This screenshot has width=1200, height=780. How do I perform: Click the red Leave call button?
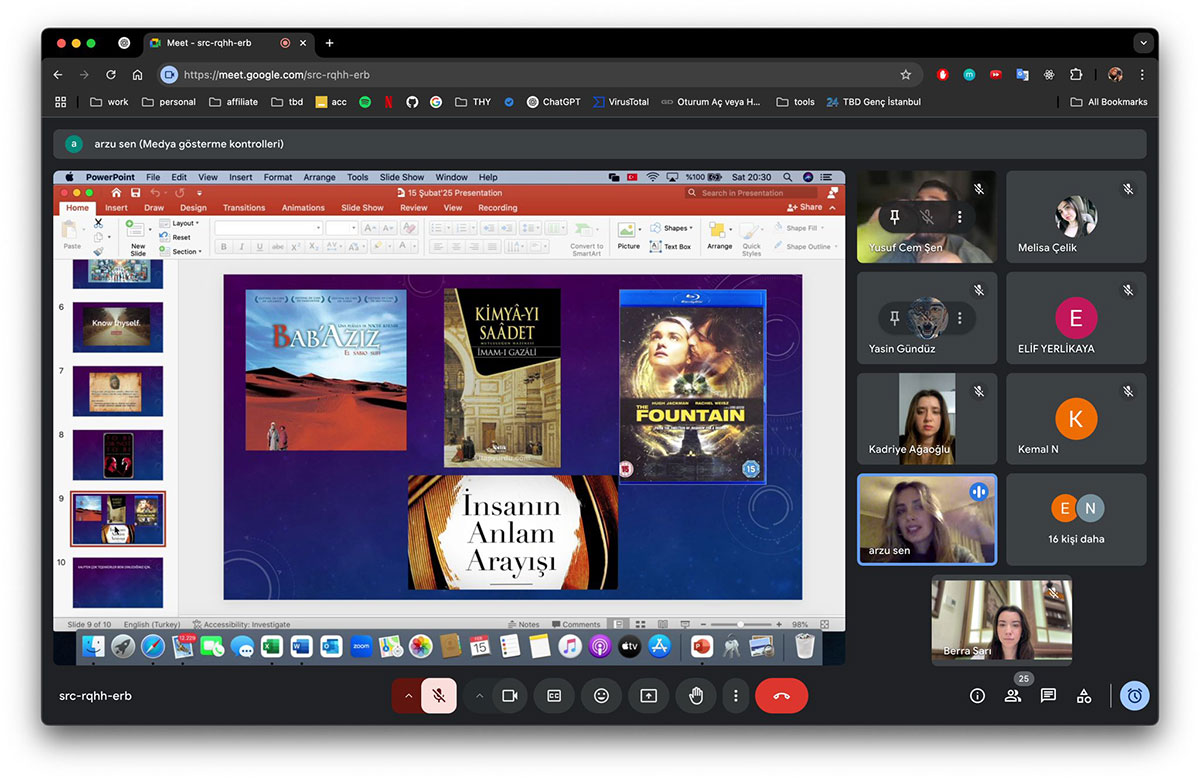781,696
